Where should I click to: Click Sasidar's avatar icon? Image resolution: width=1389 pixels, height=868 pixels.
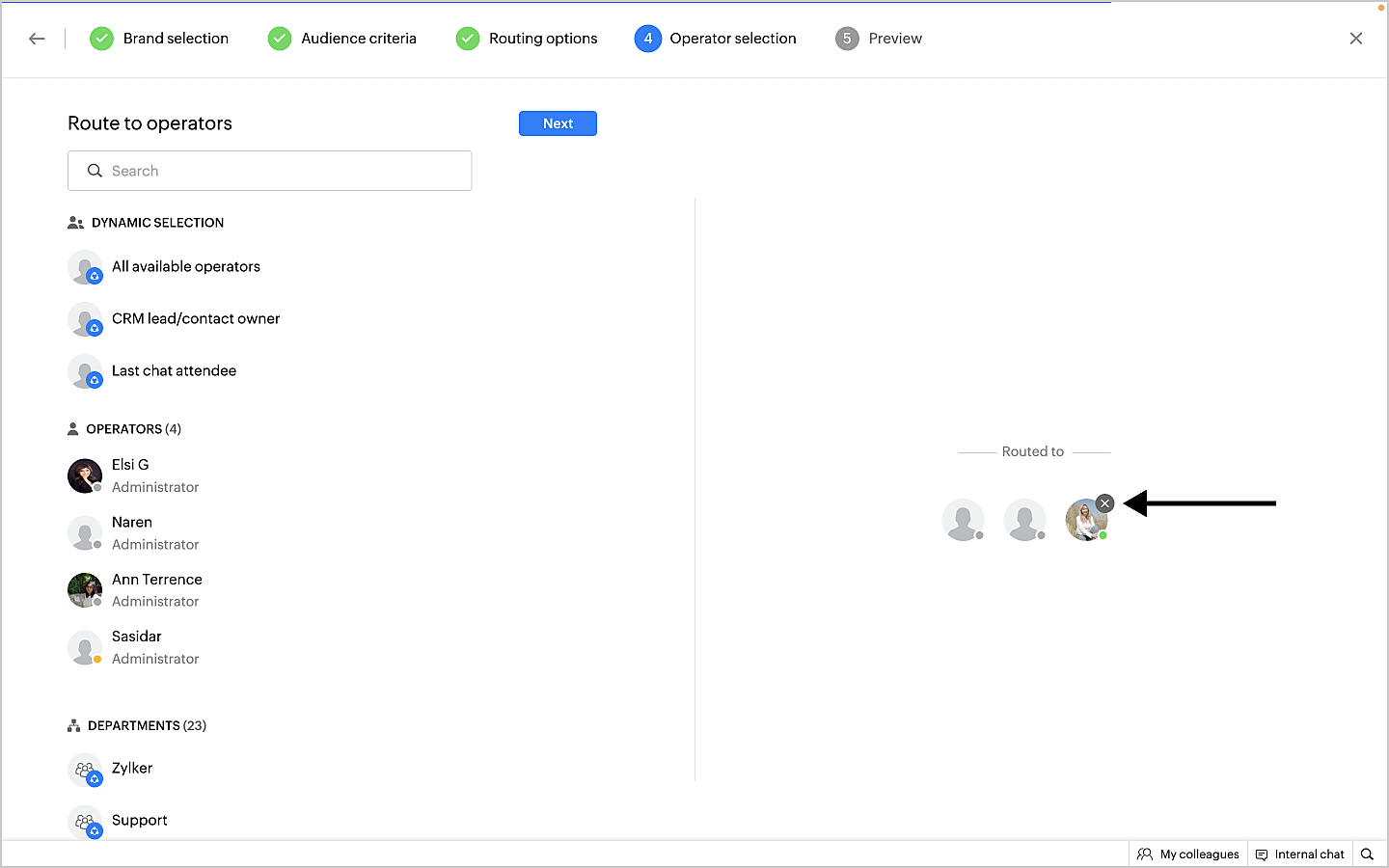tap(85, 648)
